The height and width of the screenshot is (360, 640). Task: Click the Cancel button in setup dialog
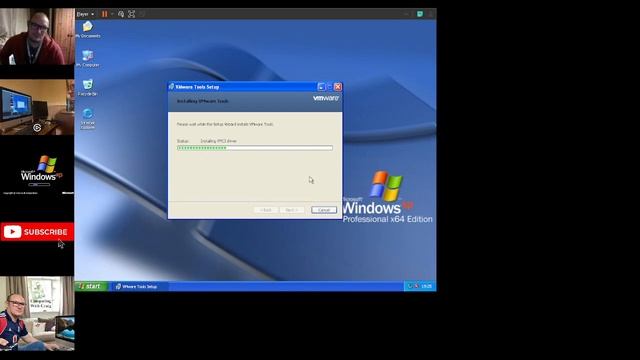pos(324,210)
